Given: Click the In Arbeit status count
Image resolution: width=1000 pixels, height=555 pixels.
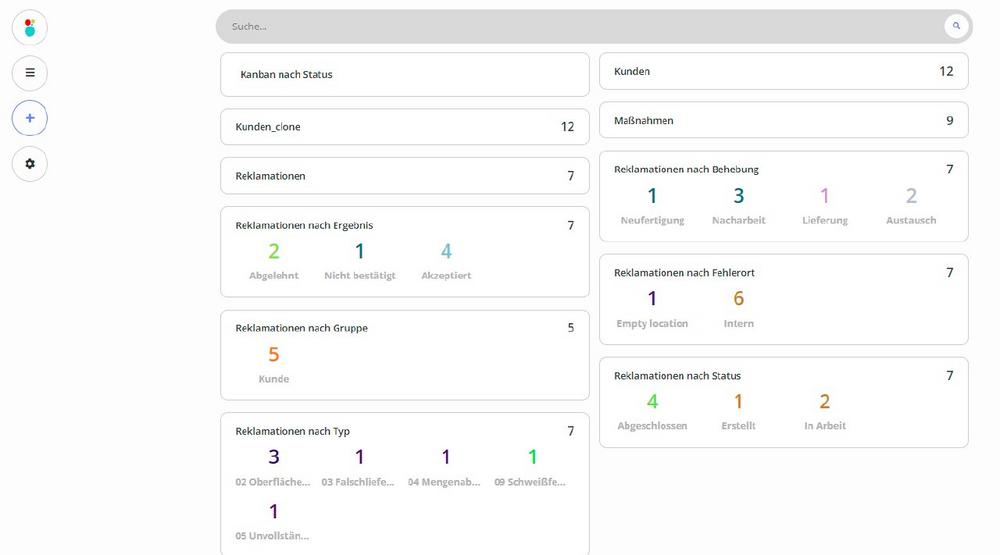Looking at the screenshot, I should click(x=824, y=402).
